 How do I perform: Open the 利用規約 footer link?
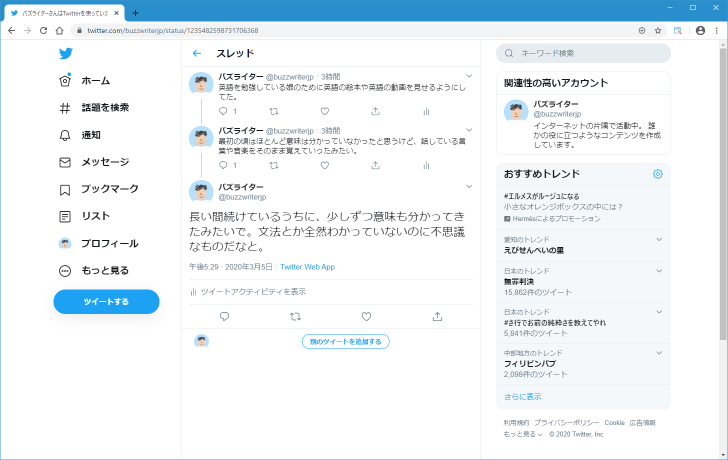coord(516,423)
